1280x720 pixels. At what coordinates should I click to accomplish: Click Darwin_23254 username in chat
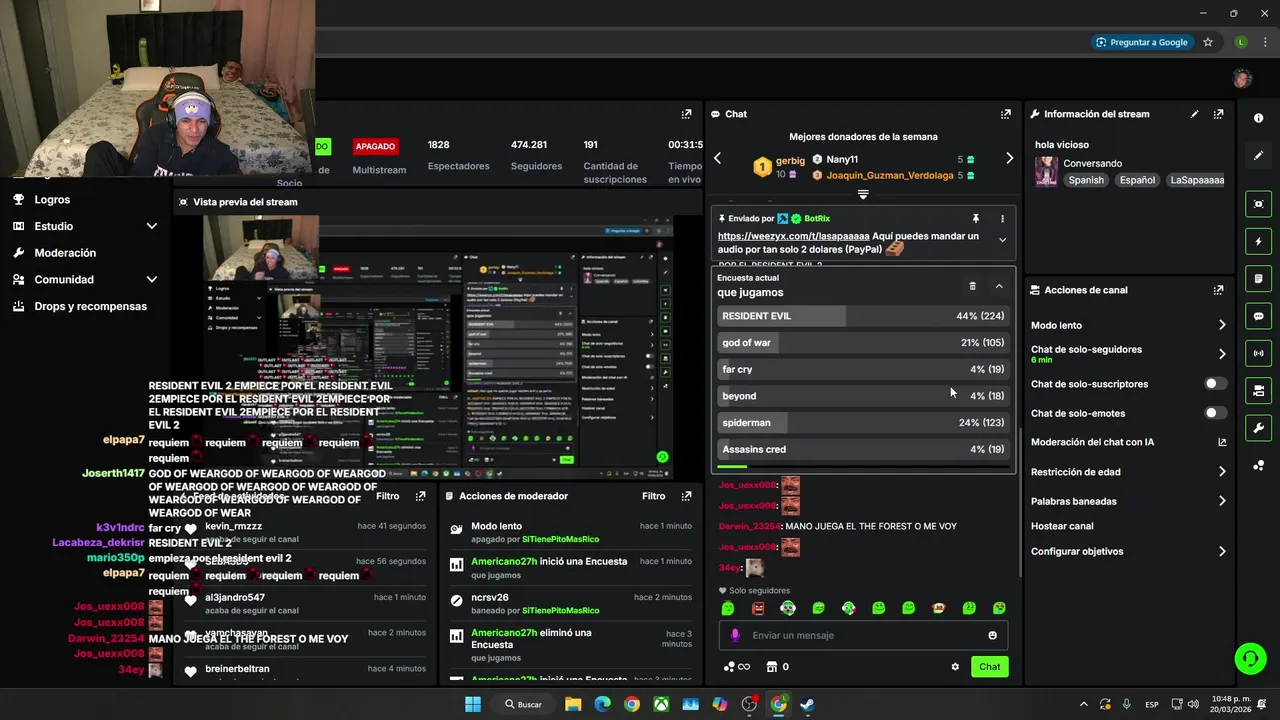tap(750, 526)
